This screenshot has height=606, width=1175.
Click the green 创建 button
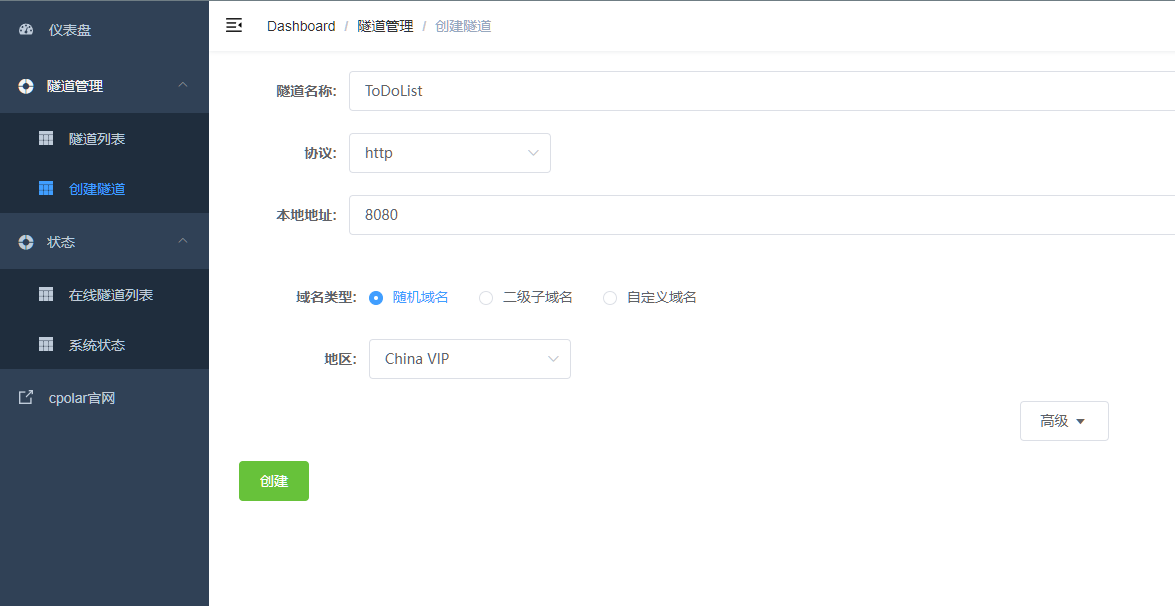tap(274, 481)
